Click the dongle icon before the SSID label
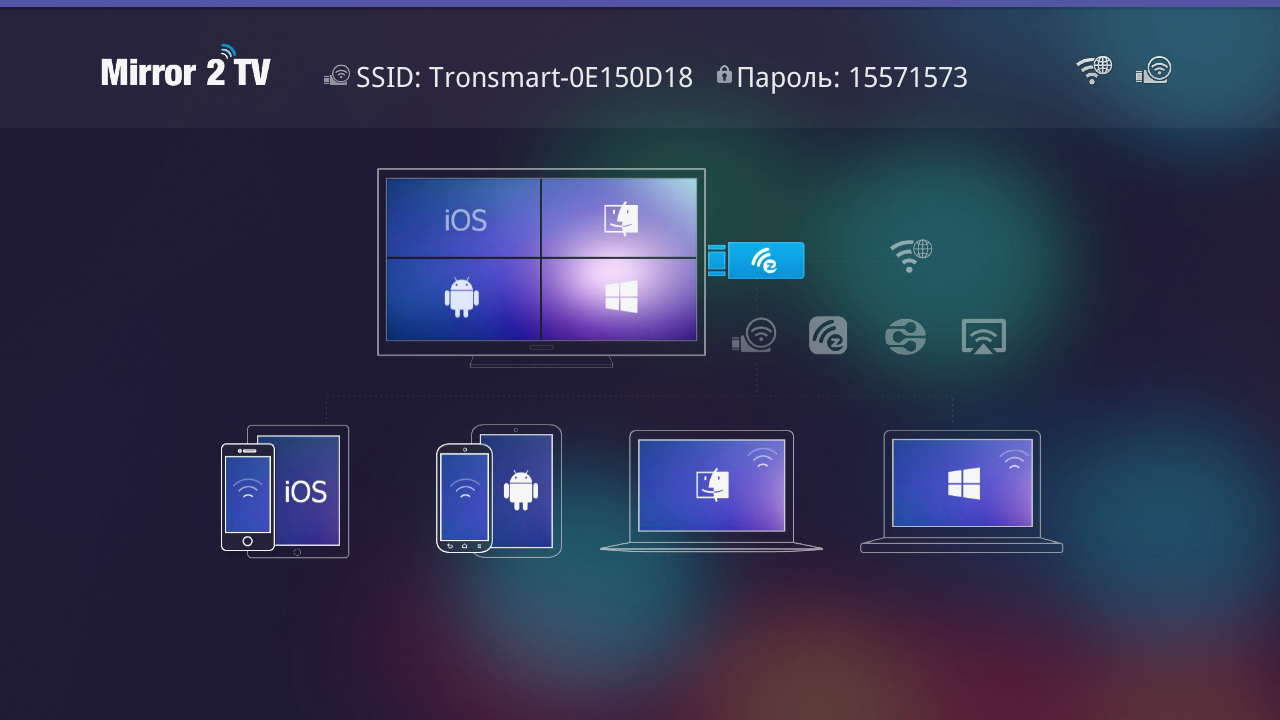 tap(336, 76)
